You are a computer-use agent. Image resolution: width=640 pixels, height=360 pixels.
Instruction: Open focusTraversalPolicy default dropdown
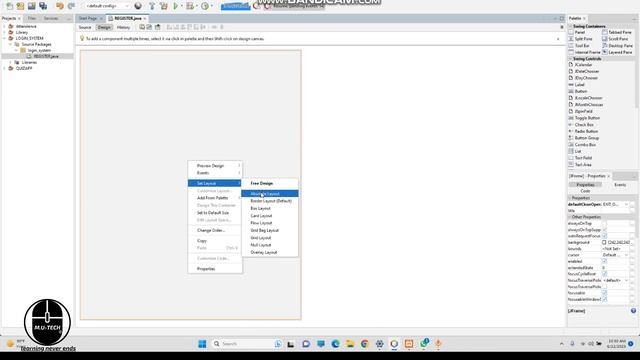[x=626, y=281]
